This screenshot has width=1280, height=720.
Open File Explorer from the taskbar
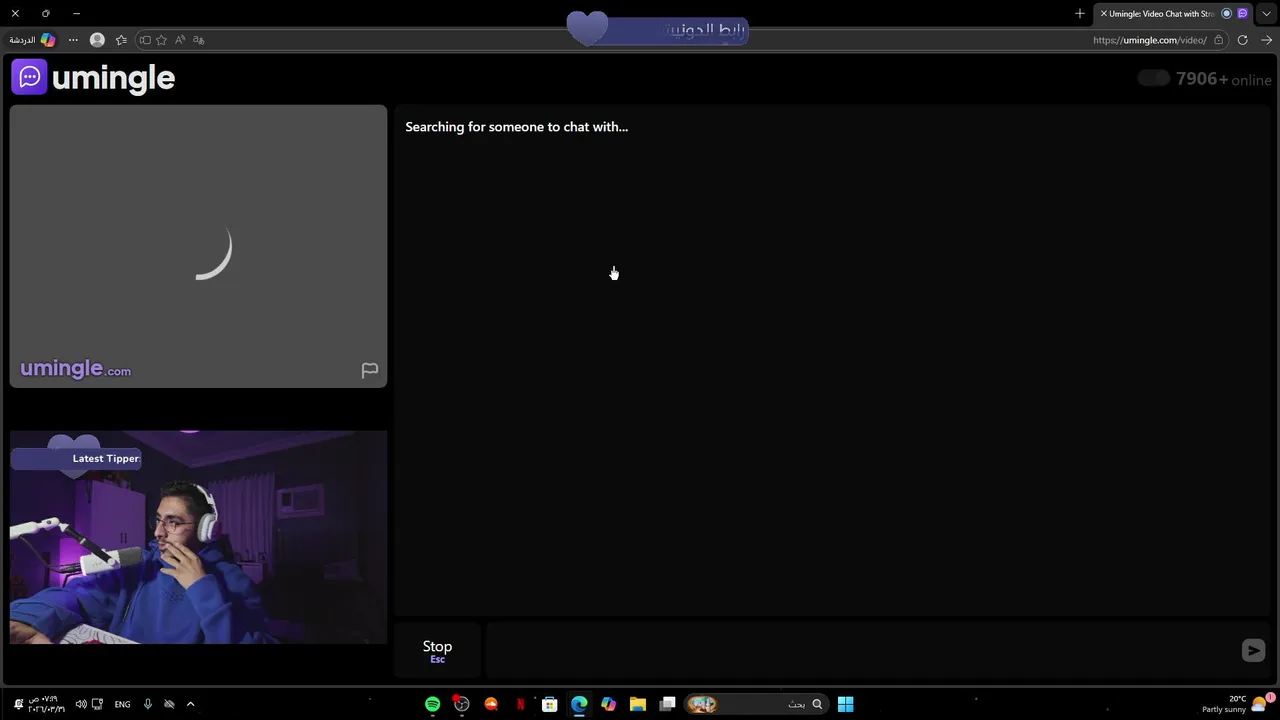pyautogui.click(x=638, y=704)
